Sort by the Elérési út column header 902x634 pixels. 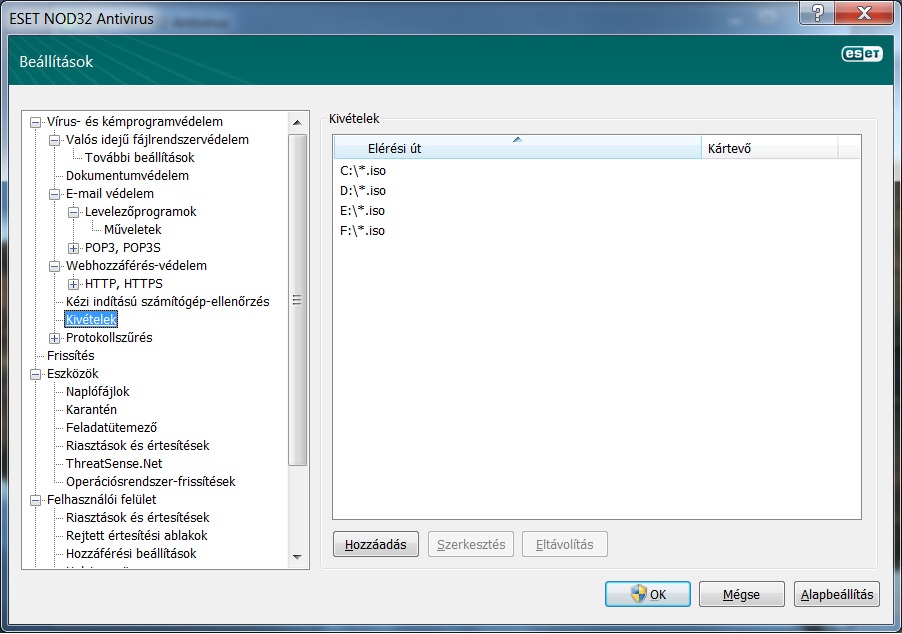pyautogui.click(x=517, y=149)
